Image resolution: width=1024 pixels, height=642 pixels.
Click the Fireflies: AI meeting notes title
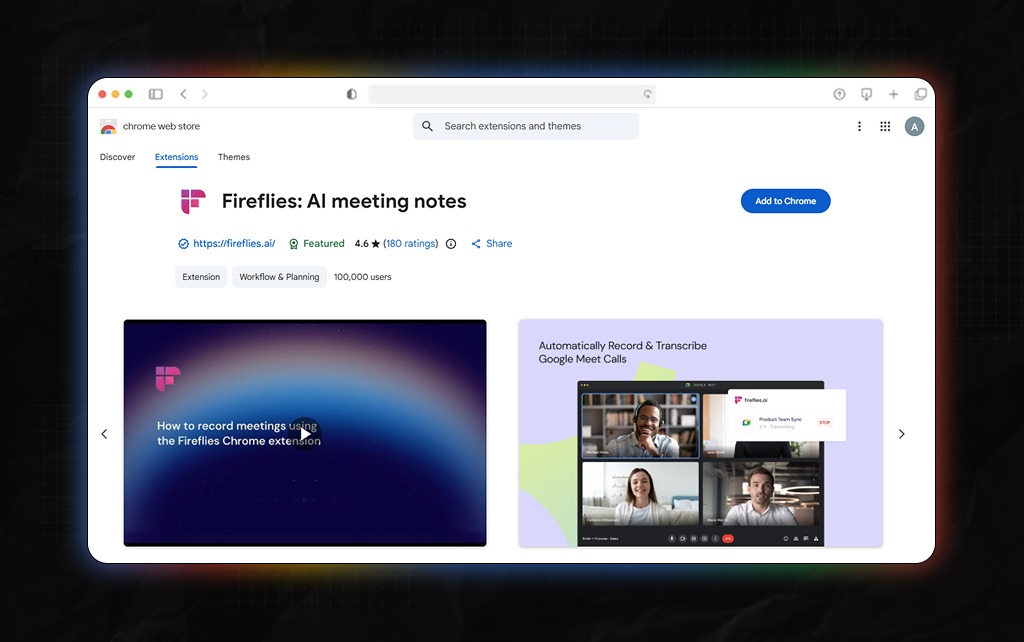click(344, 201)
